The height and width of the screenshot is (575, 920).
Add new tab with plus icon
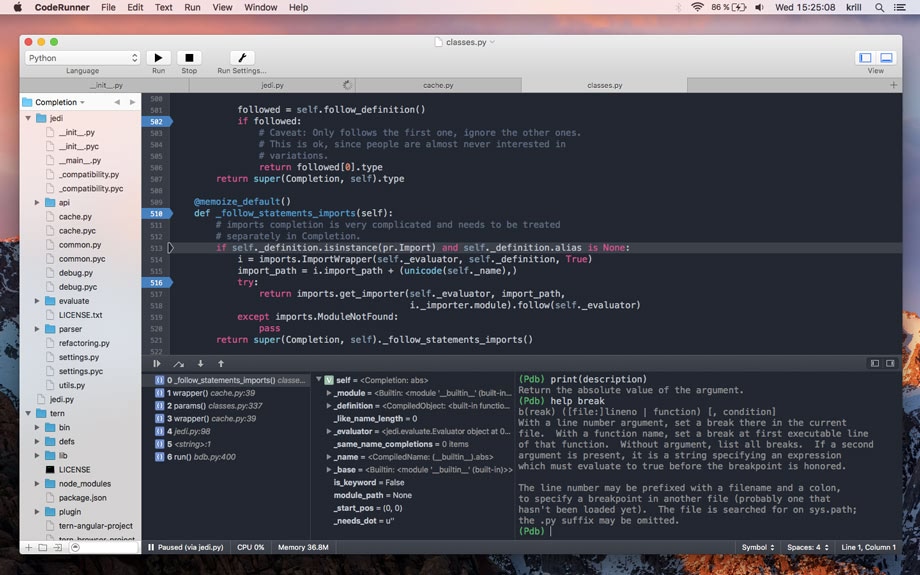pos(893,85)
